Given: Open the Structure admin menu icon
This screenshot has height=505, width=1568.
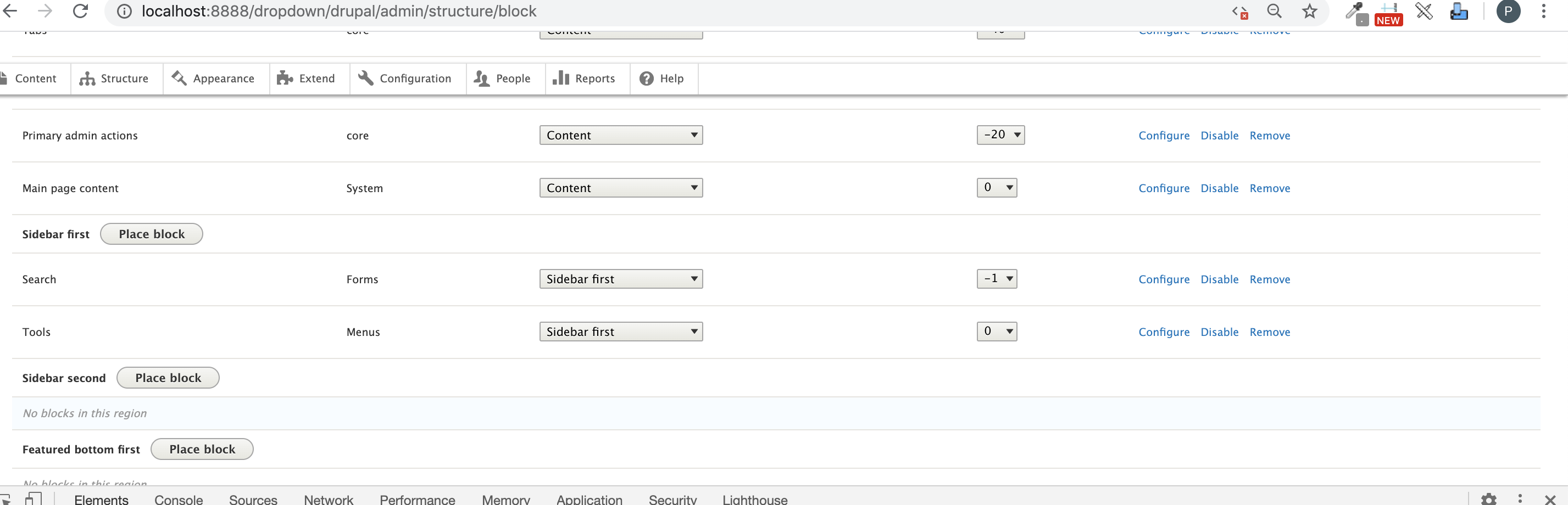Looking at the screenshot, I should pos(88,78).
